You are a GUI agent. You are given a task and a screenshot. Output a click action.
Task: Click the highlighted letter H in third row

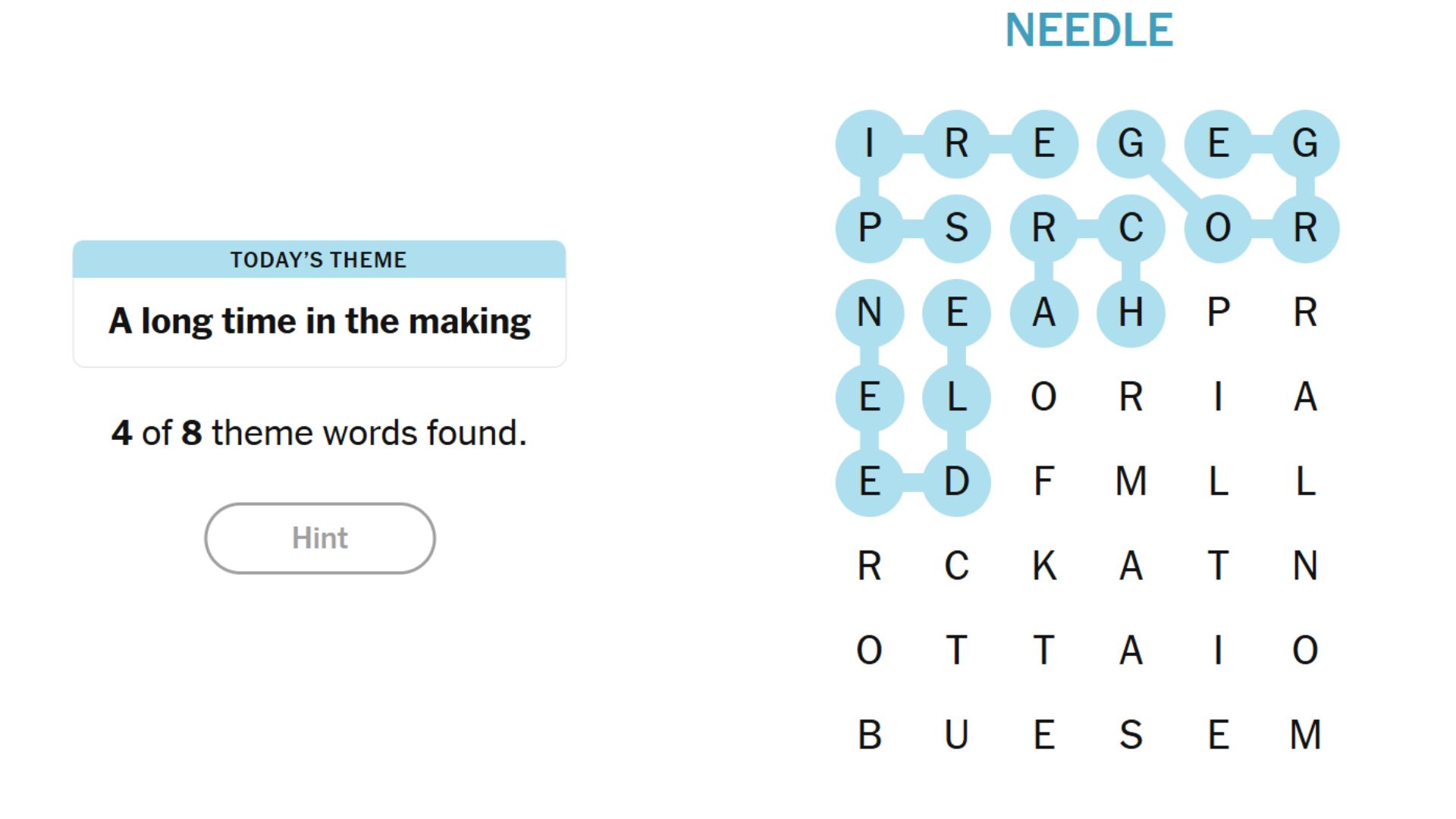pyautogui.click(x=1131, y=312)
